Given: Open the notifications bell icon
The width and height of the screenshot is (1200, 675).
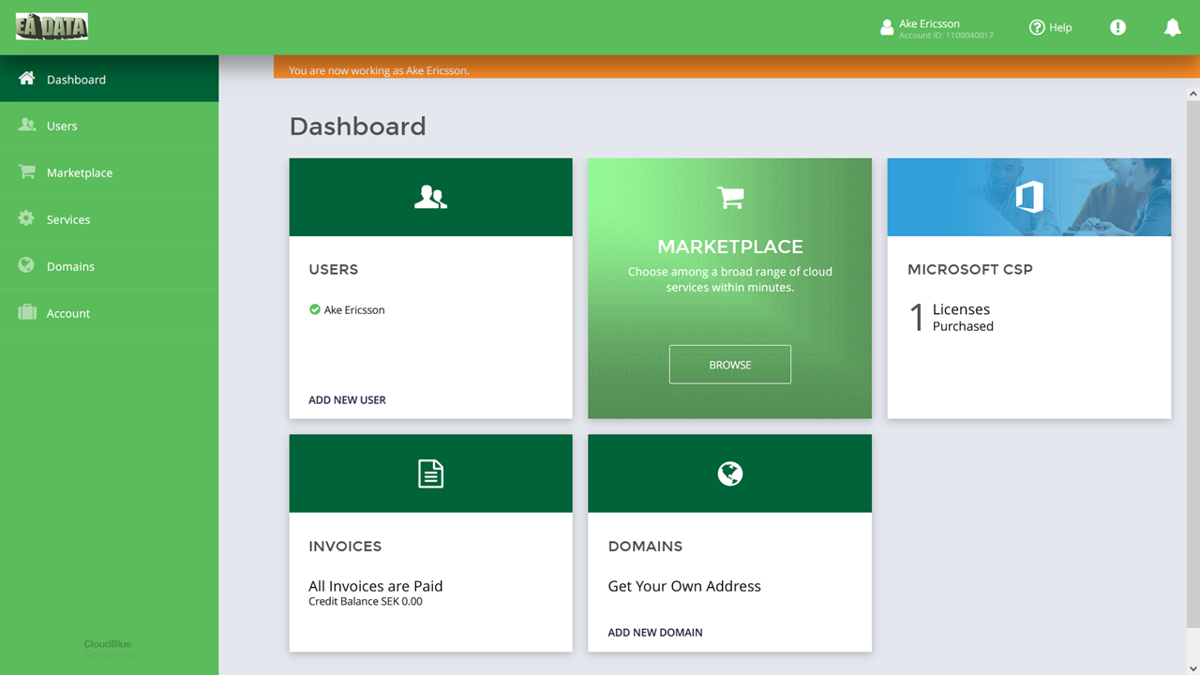Looking at the screenshot, I should pyautogui.click(x=1172, y=28).
